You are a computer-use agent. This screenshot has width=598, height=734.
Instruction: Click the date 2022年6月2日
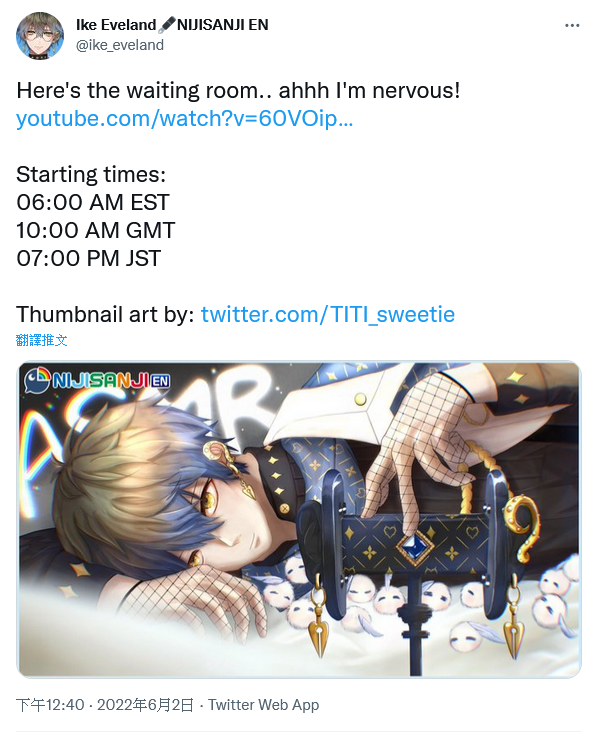point(145,705)
